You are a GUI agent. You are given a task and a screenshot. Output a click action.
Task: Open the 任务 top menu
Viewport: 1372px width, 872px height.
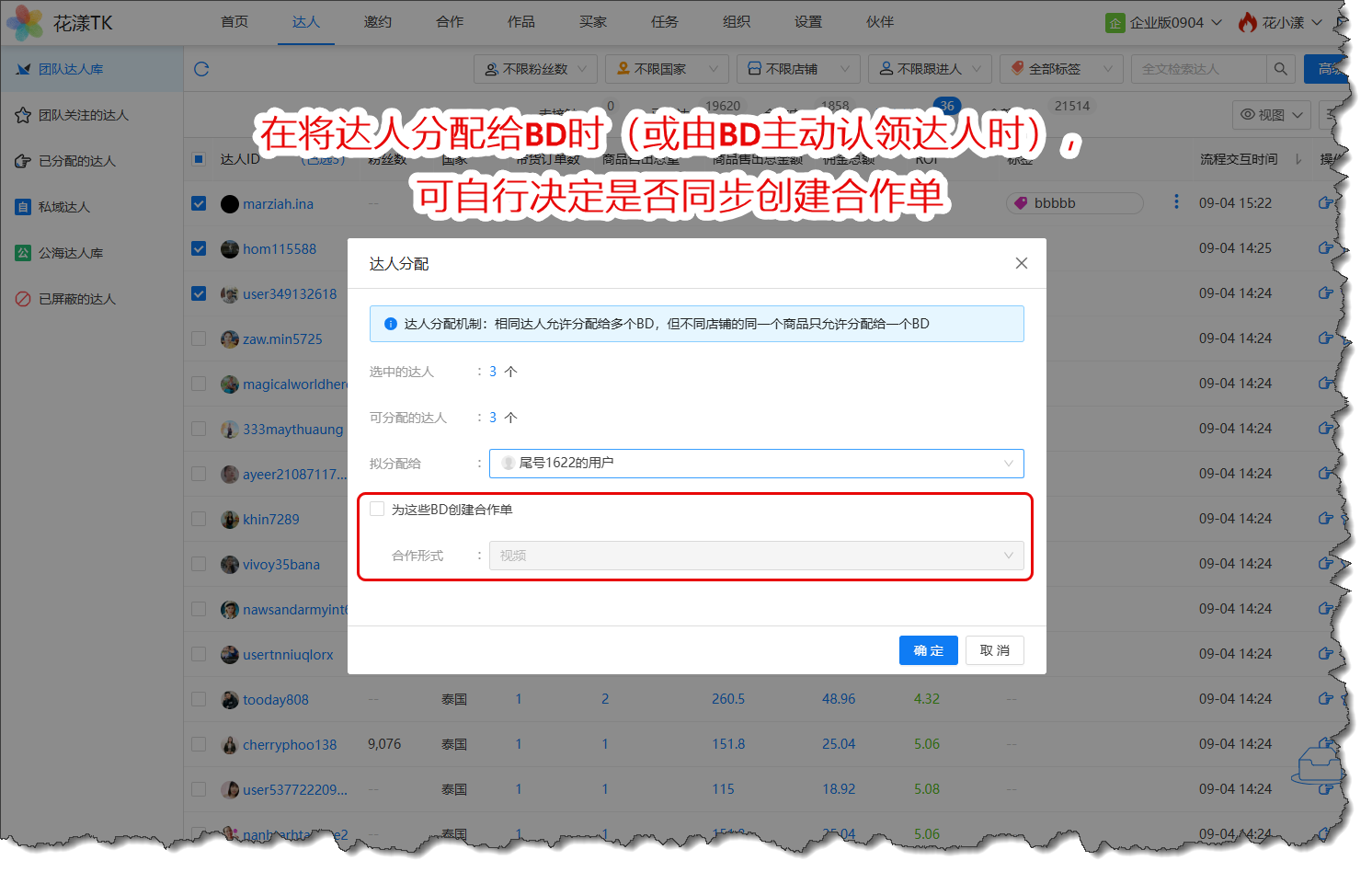665,22
